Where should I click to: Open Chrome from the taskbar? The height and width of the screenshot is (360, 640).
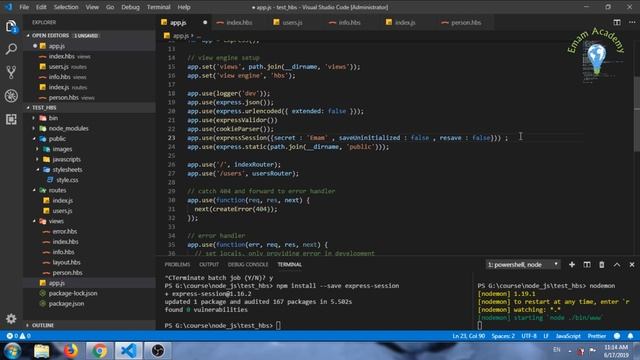pyautogui.click(x=99, y=351)
